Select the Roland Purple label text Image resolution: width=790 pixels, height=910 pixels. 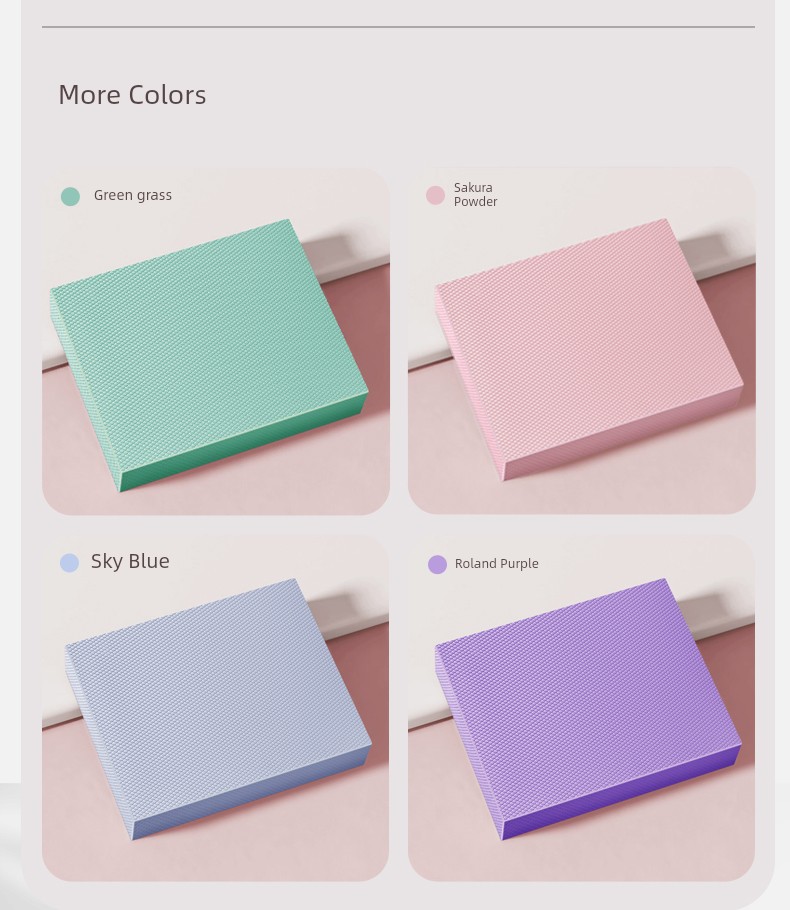click(x=496, y=564)
